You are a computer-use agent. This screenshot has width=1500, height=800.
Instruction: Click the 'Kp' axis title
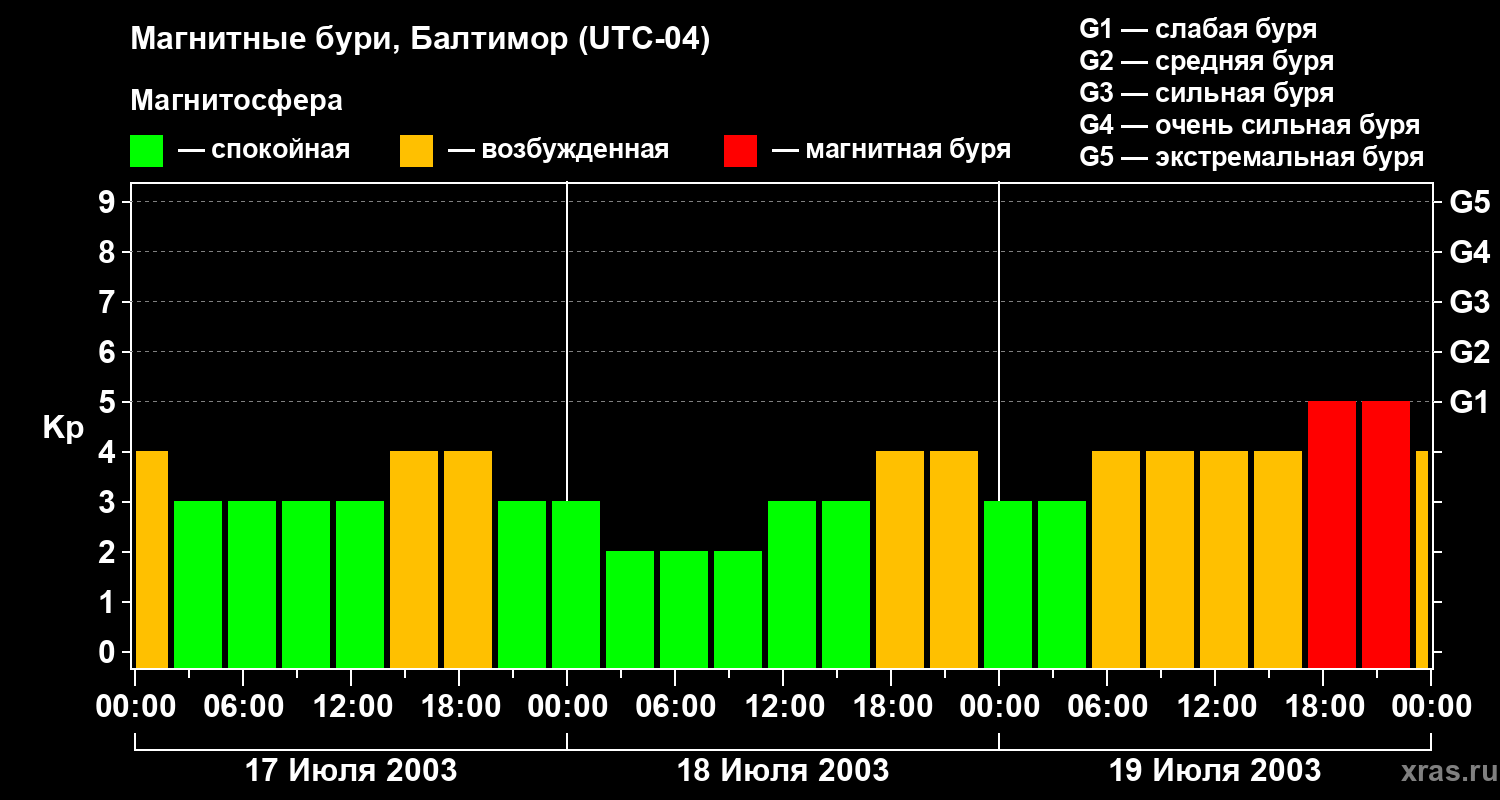tap(63, 427)
